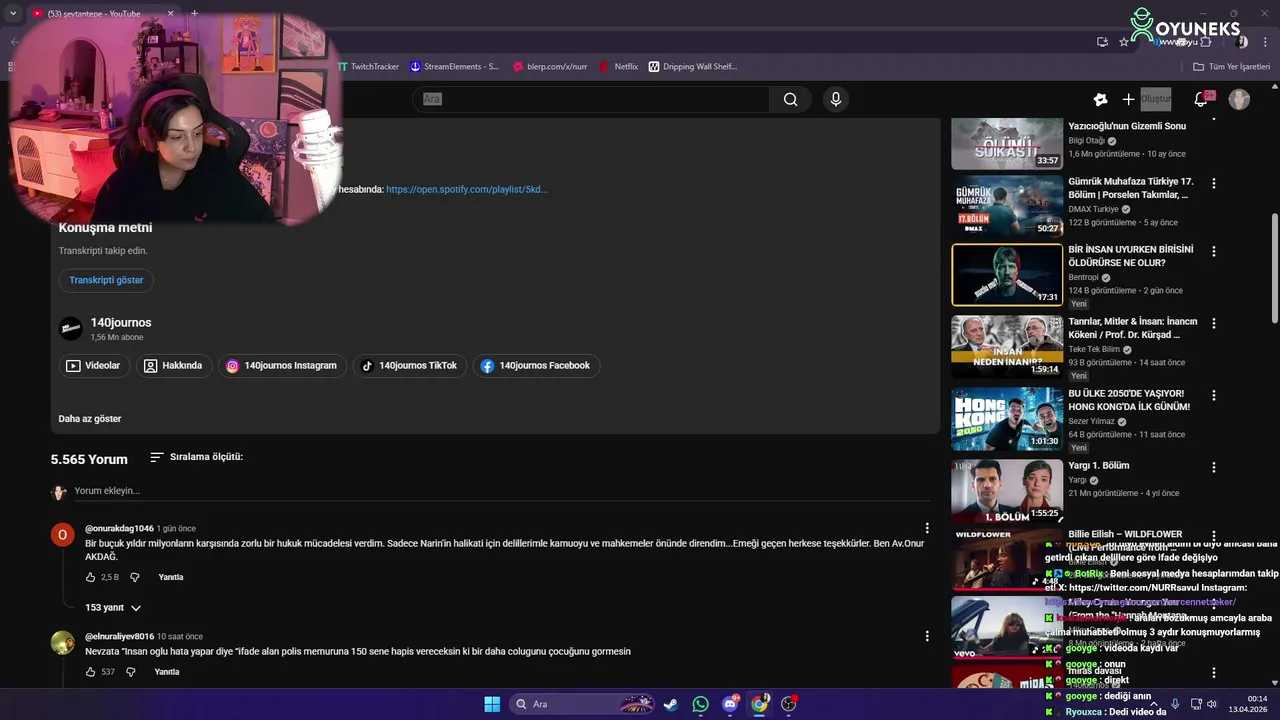Open more options for Bentropi video
This screenshot has width=1280, height=720.
point(1214,252)
